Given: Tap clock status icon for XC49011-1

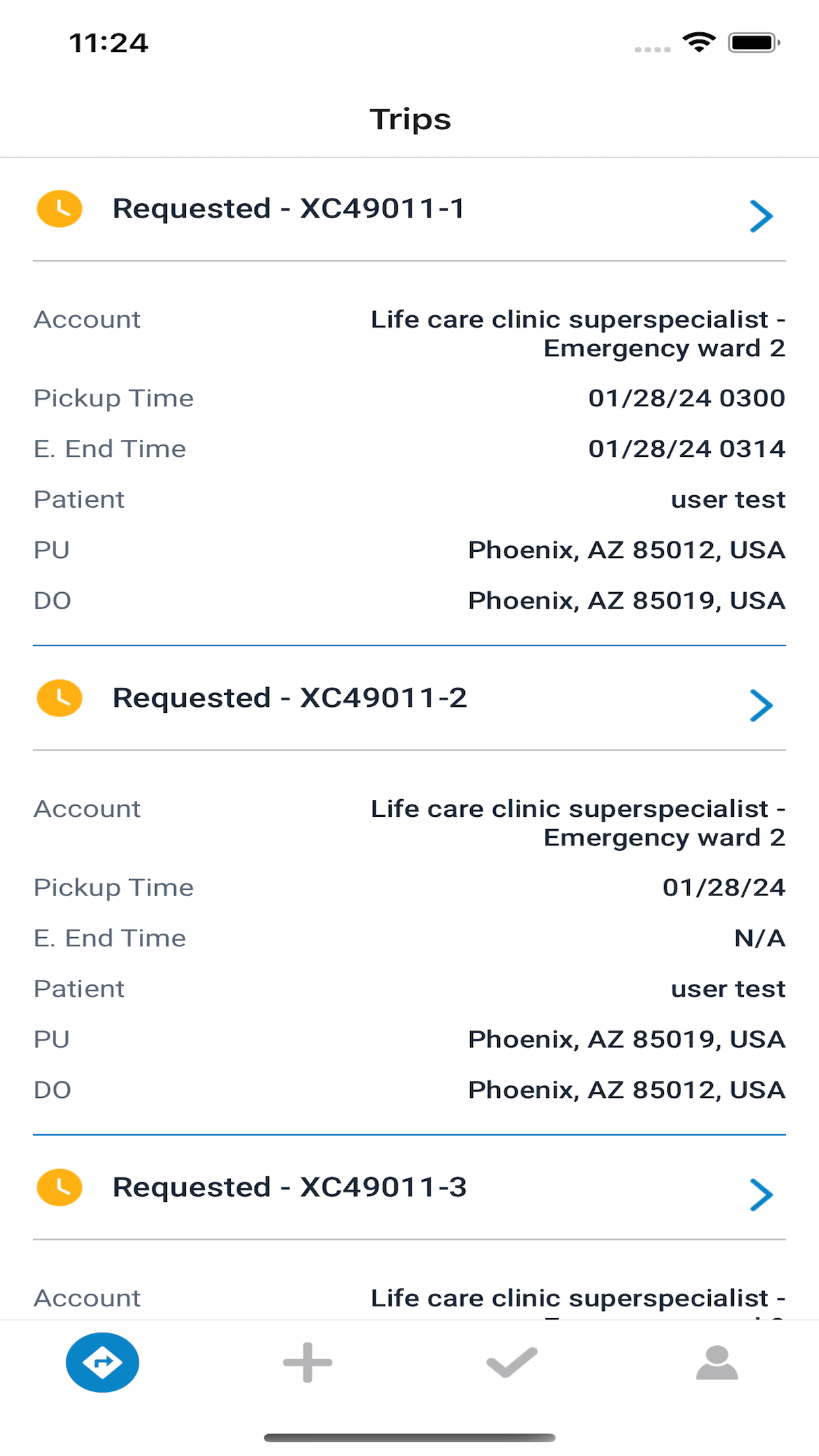Looking at the screenshot, I should [59, 209].
